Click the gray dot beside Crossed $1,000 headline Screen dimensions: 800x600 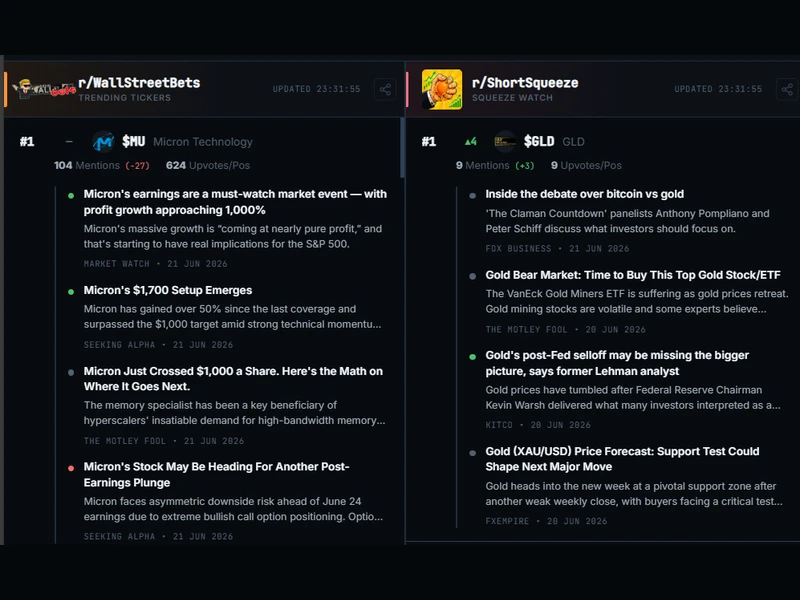(71, 372)
